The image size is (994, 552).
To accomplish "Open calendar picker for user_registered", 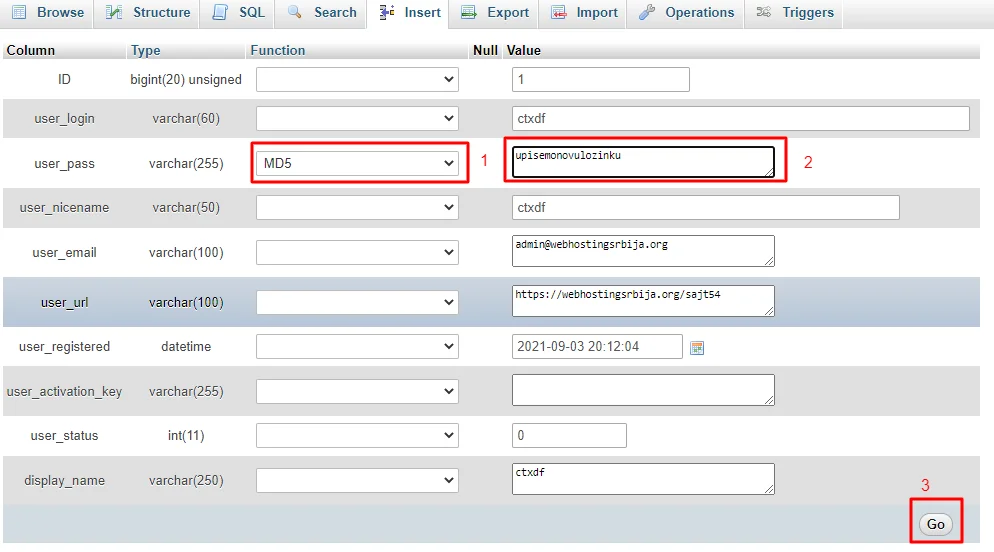I will (697, 348).
